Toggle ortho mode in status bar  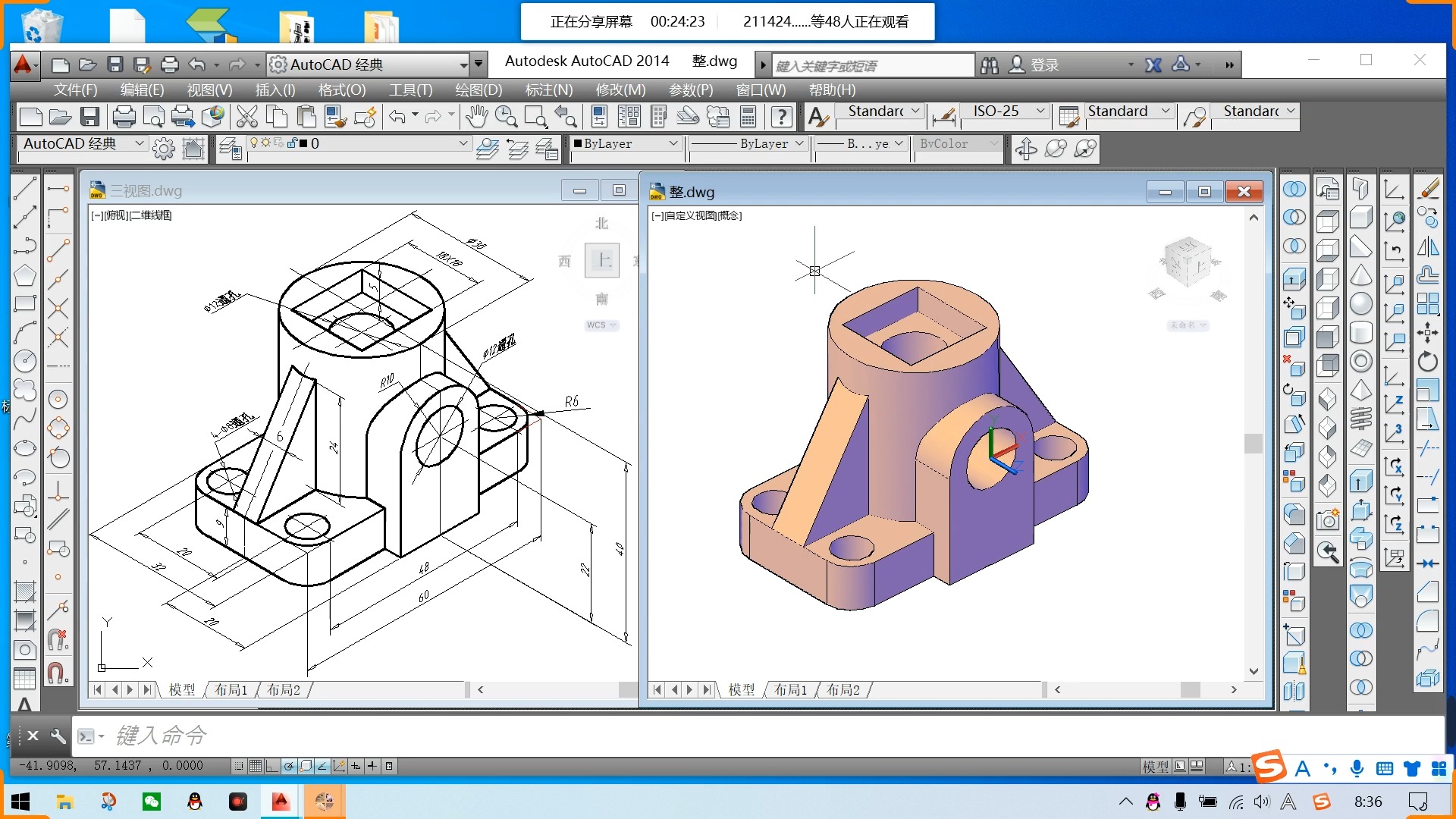click(x=271, y=766)
